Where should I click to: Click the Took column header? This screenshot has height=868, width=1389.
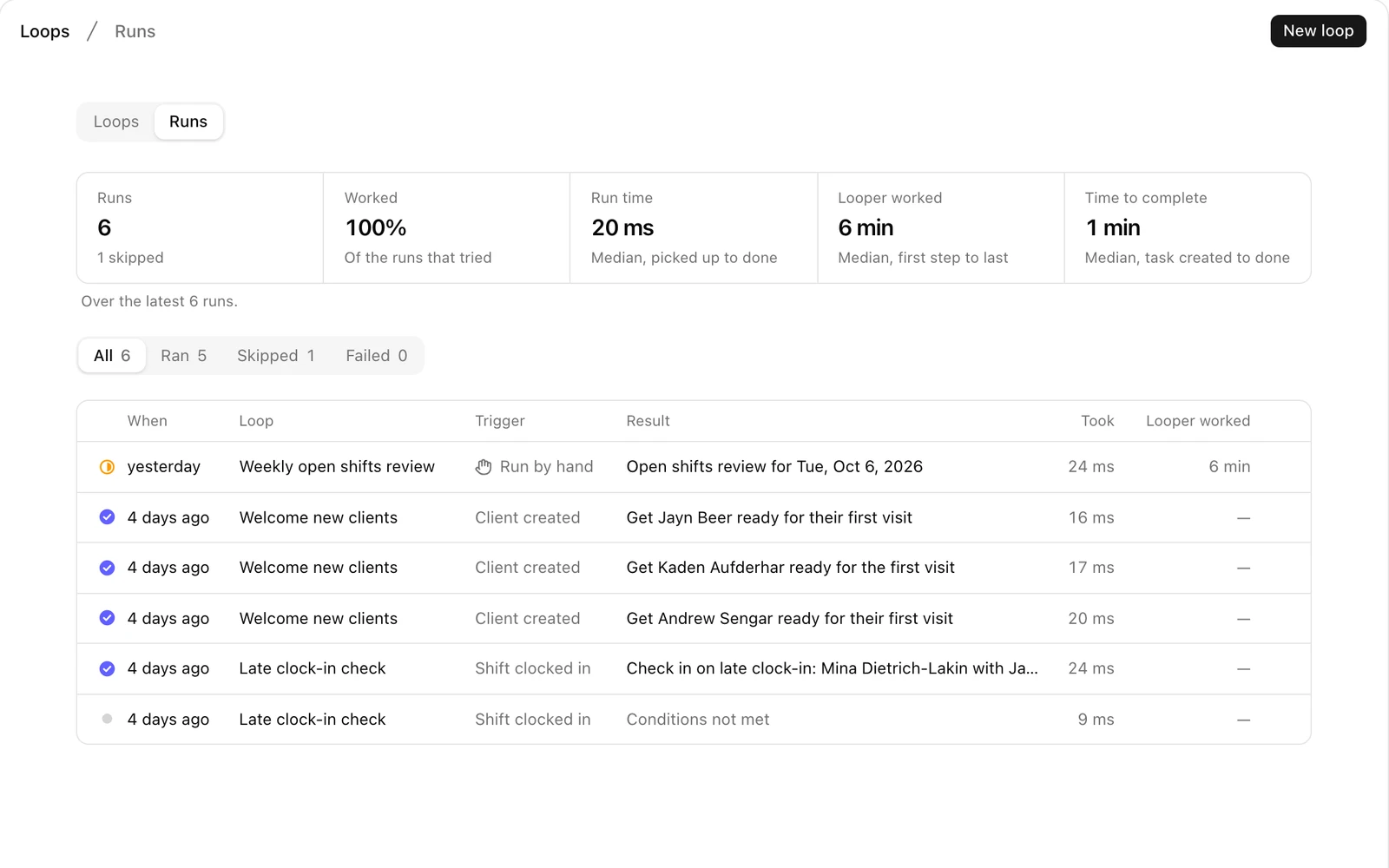click(1097, 421)
